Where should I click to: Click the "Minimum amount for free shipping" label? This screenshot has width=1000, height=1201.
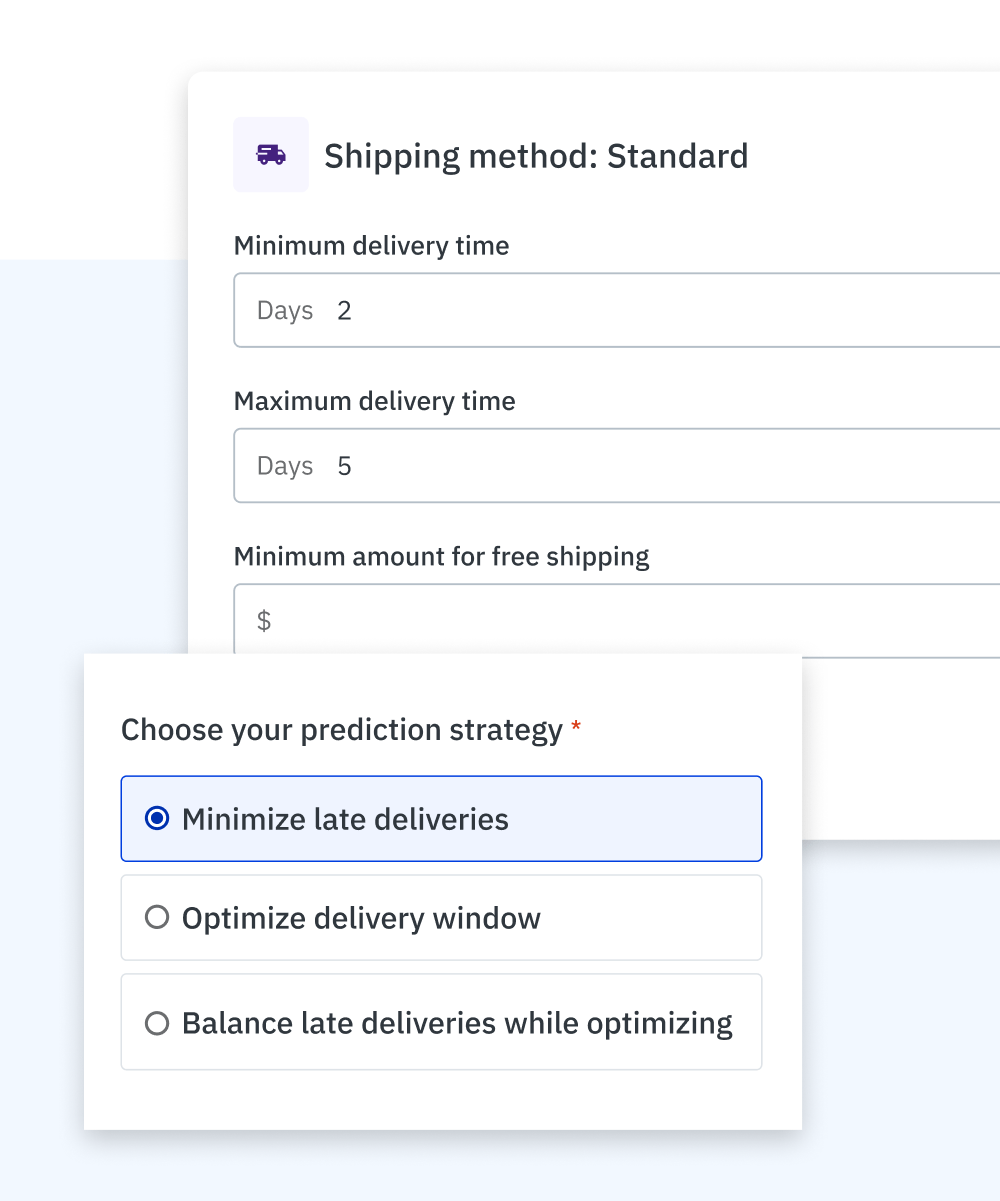click(x=441, y=556)
